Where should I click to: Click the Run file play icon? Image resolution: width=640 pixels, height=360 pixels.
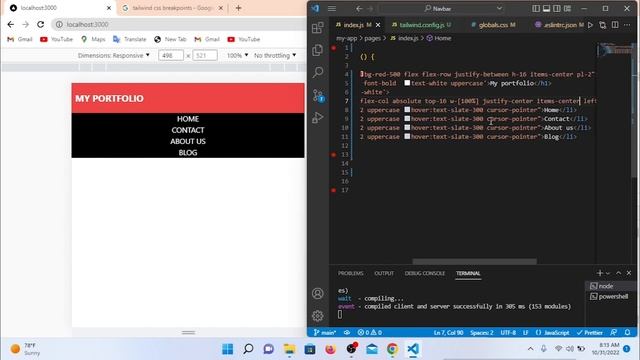(x=590, y=25)
